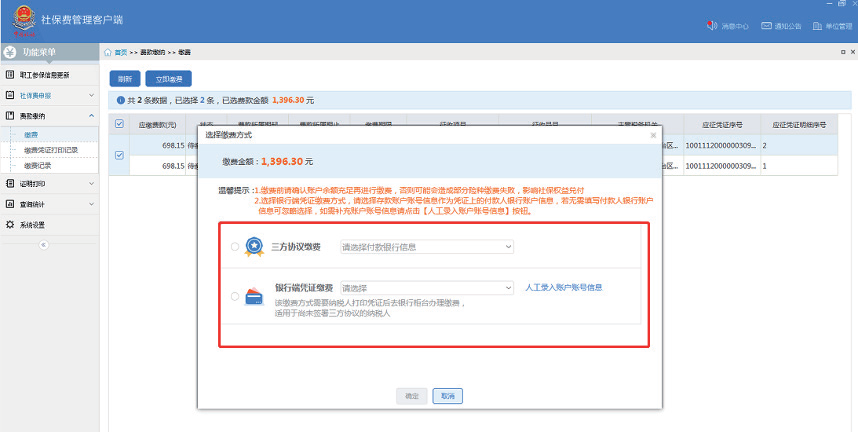The width and height of the screenshot is (858, 432).
Task: Click the 立即缴费 button
Action: (x=168, y=78)
